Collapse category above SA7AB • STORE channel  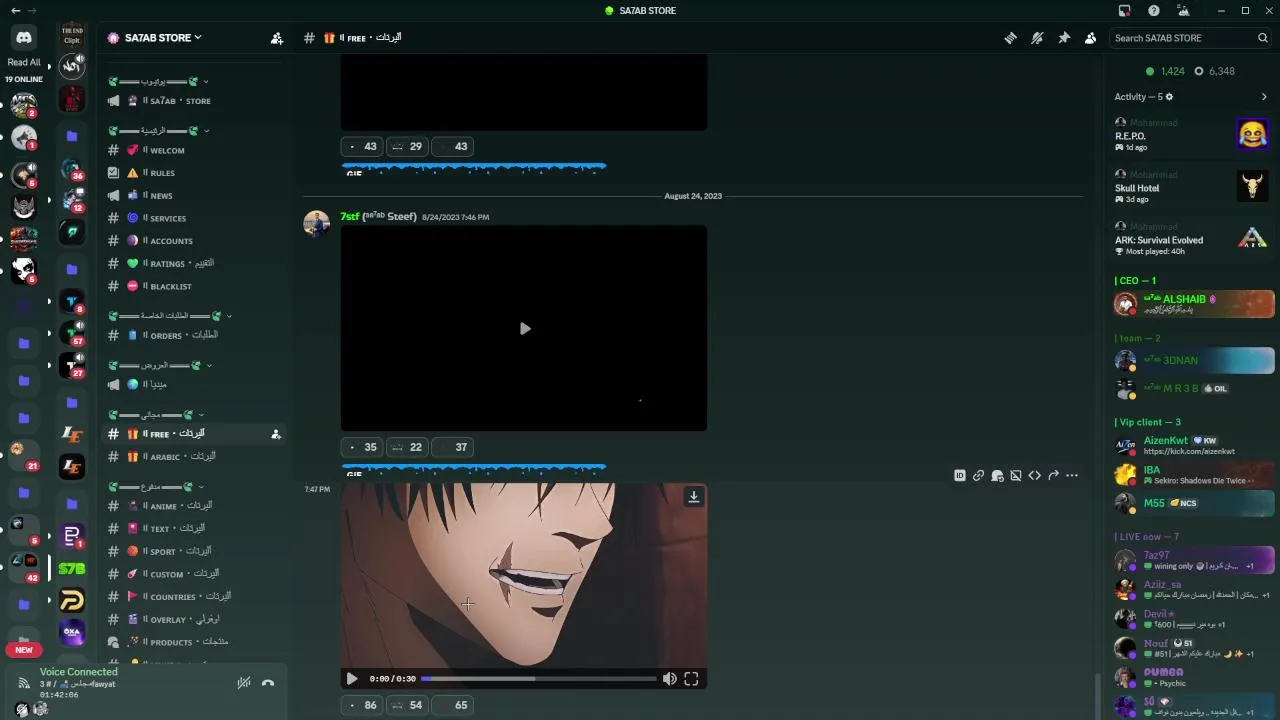coord(158,81)
